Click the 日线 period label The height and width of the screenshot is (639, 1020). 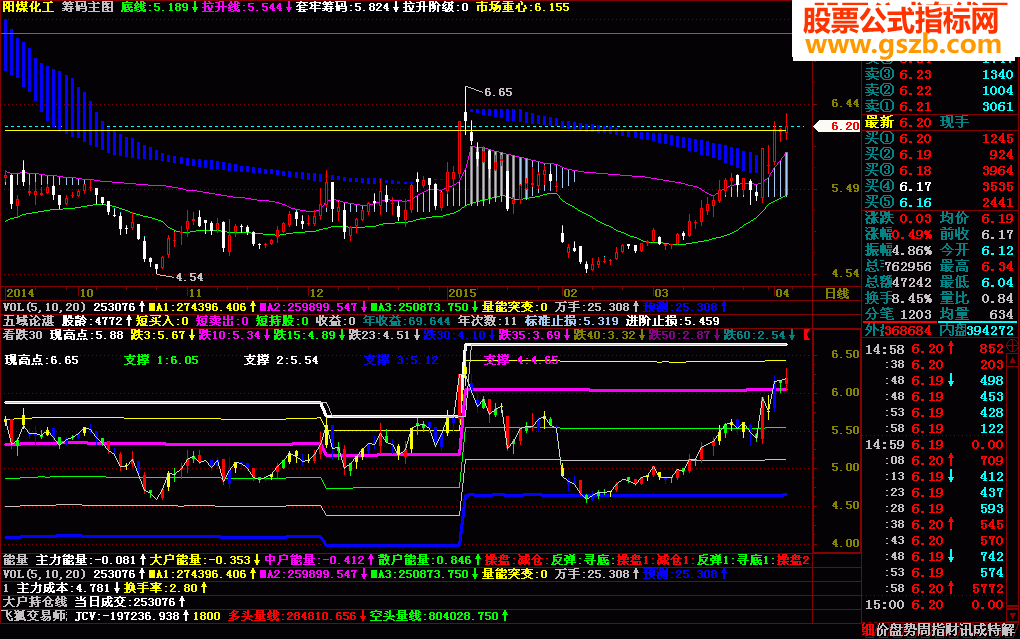(837, 293)
